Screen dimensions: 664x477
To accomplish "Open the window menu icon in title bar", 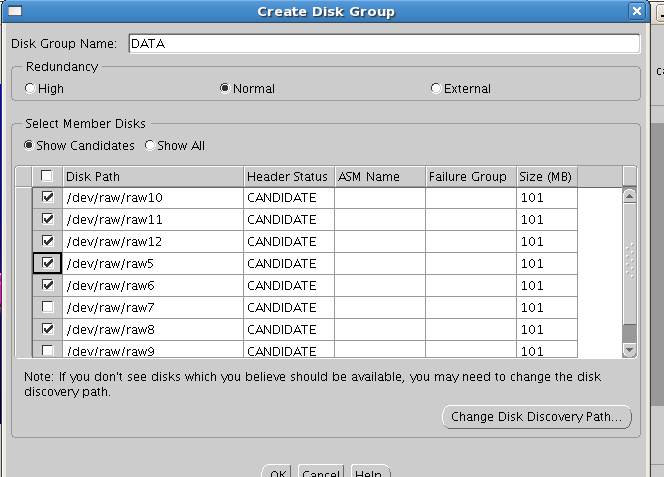I will pyautogui.click(x=15, y=11).
